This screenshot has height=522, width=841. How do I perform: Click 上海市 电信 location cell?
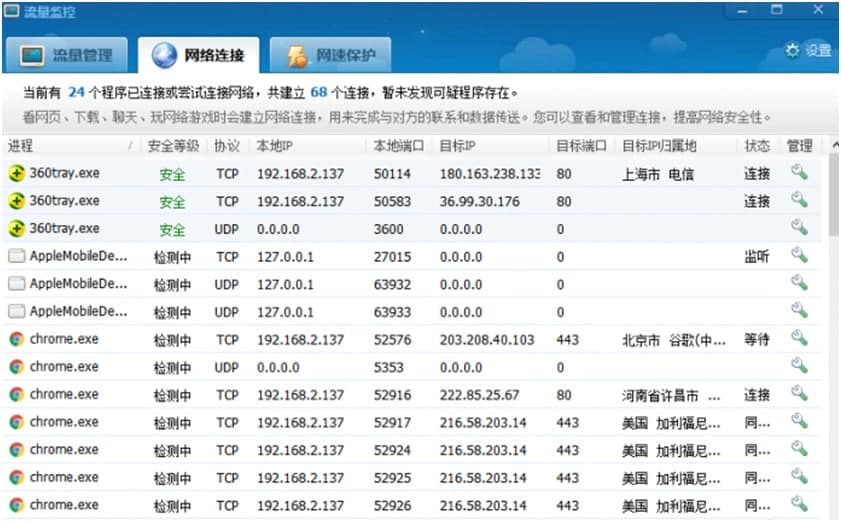coord(658,174)
